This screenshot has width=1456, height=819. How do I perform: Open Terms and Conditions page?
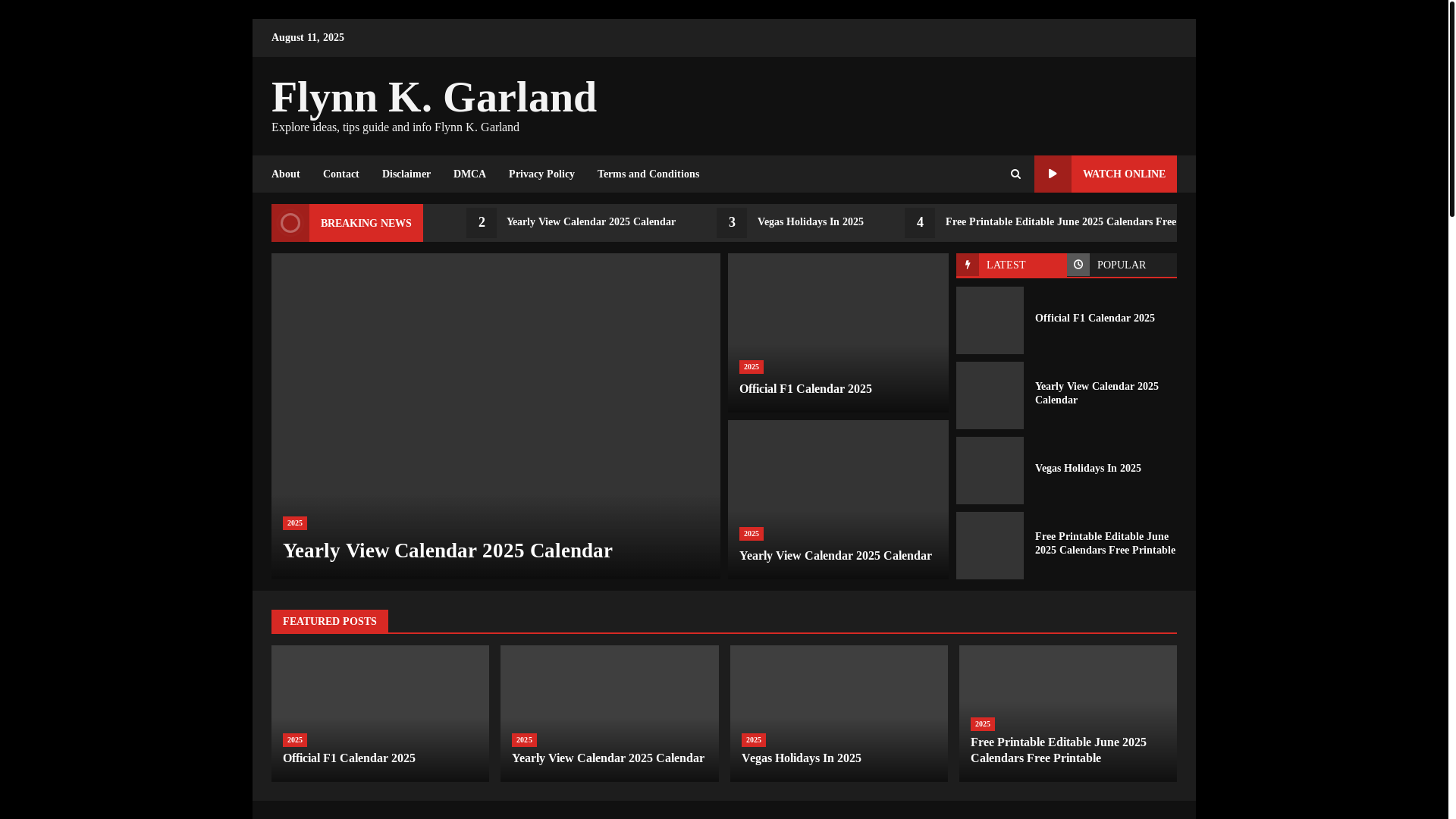(648, 174)
